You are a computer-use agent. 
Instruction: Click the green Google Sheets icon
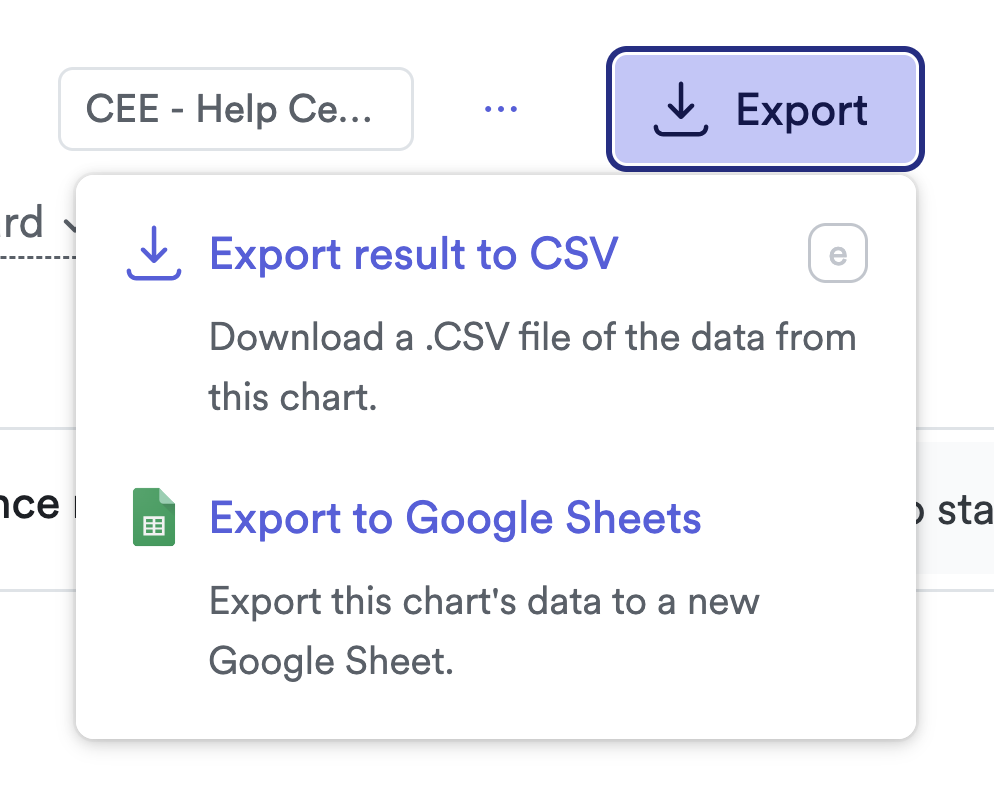click(154, 518)
